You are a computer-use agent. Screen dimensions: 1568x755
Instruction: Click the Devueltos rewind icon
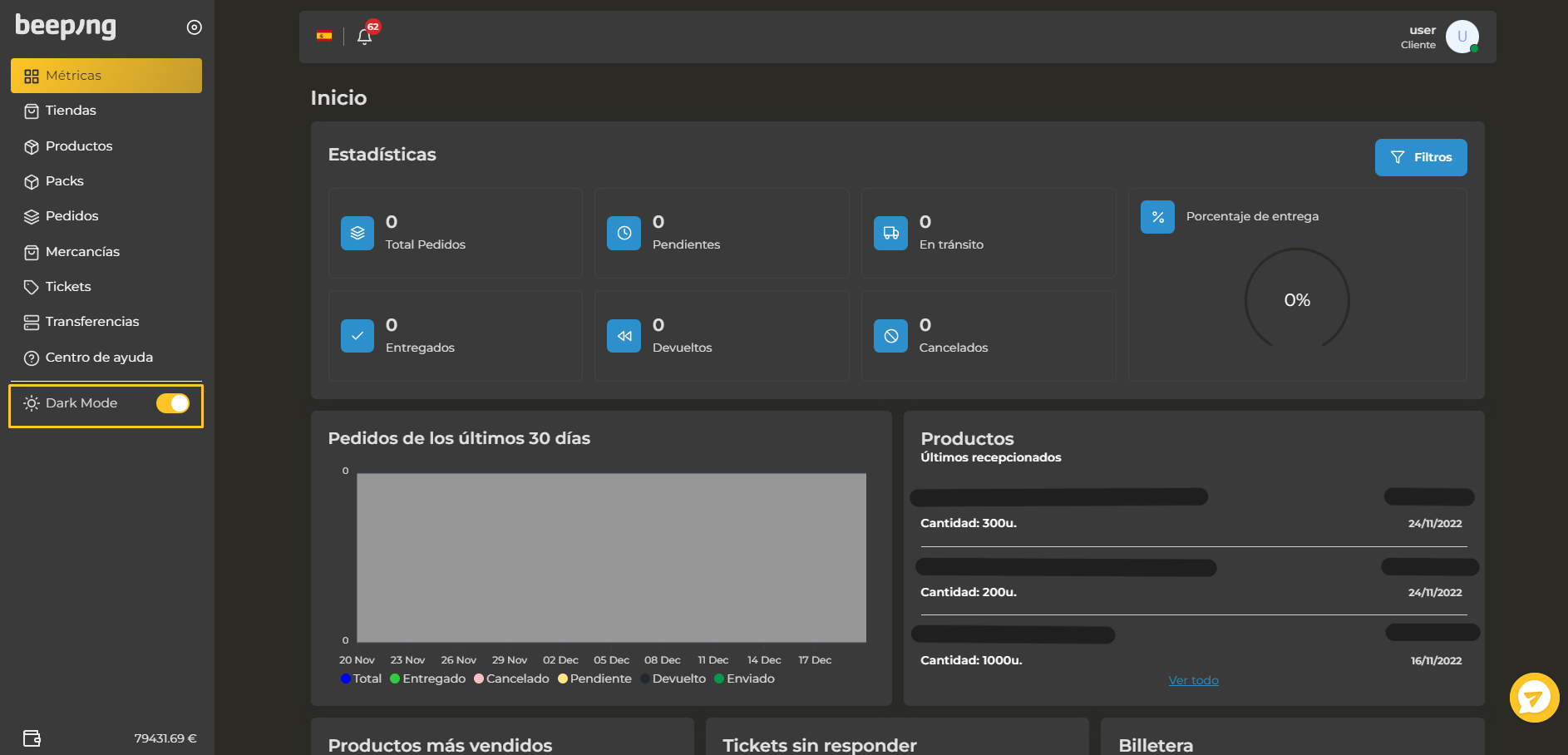(x=624, y=336)
